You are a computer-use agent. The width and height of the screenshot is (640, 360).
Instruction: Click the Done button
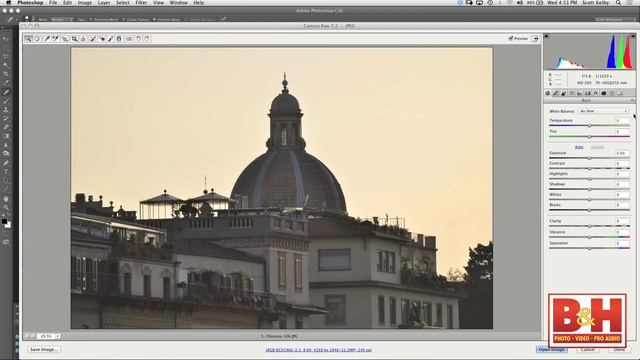tap(619, 349)
